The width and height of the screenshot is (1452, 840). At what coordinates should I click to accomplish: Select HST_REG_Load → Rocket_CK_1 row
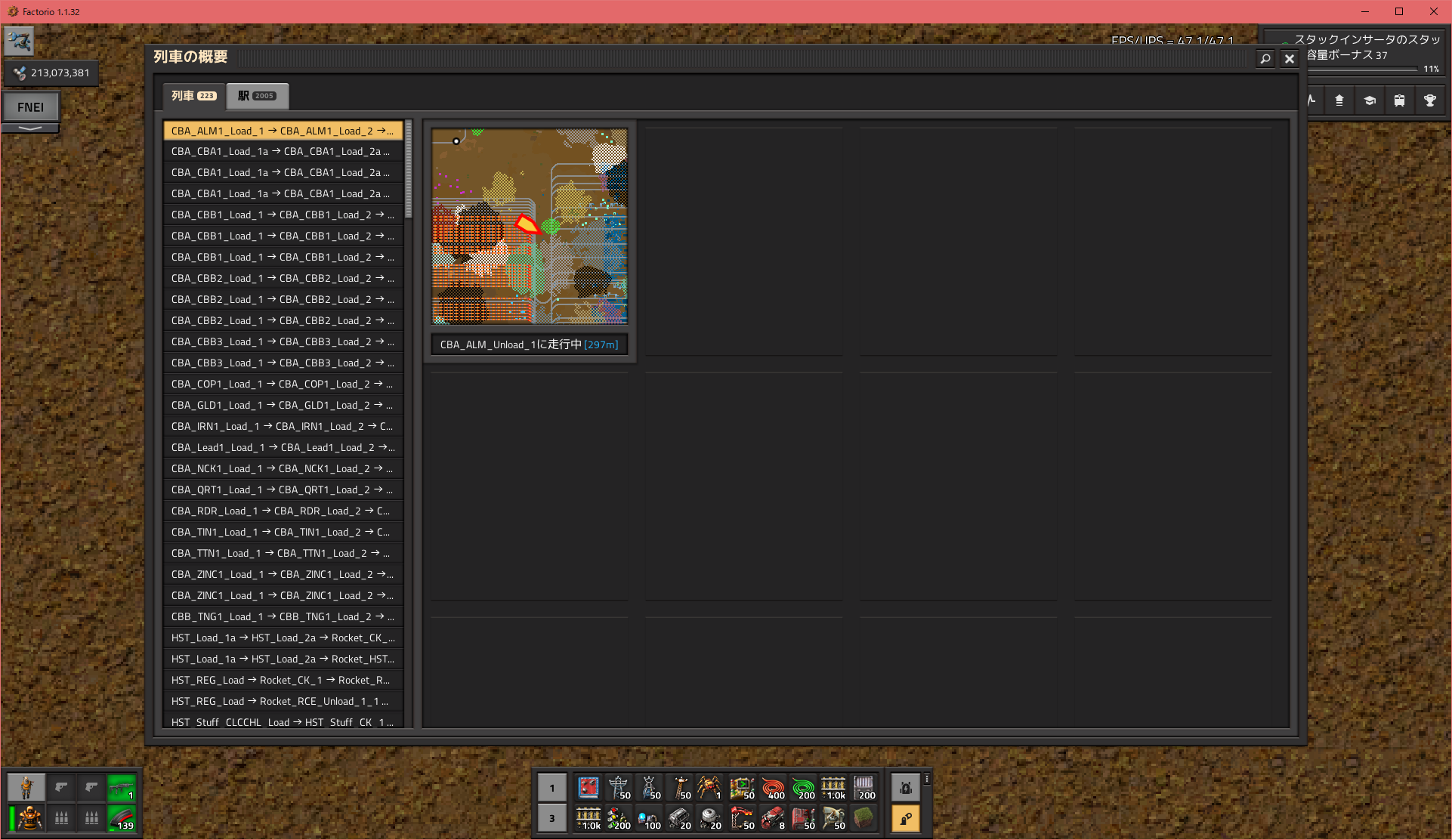coord(283,681)
